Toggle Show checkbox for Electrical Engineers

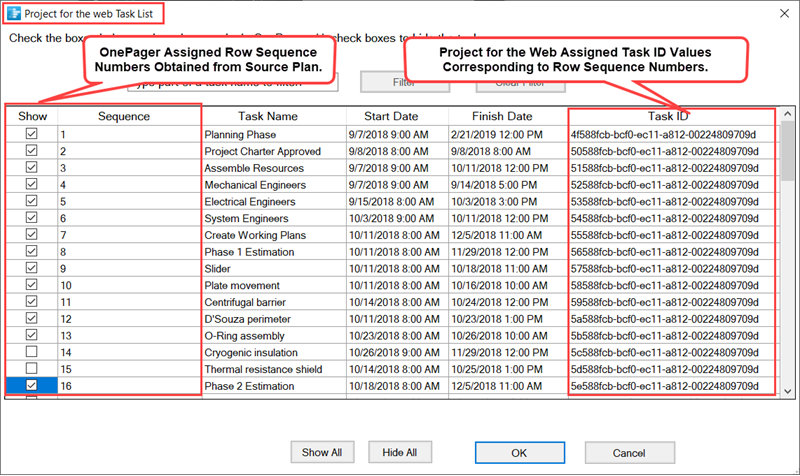pos(32,201)
